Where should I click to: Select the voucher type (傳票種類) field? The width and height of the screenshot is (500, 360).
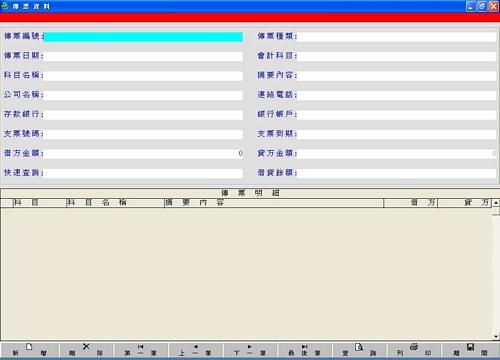[396, 37]
